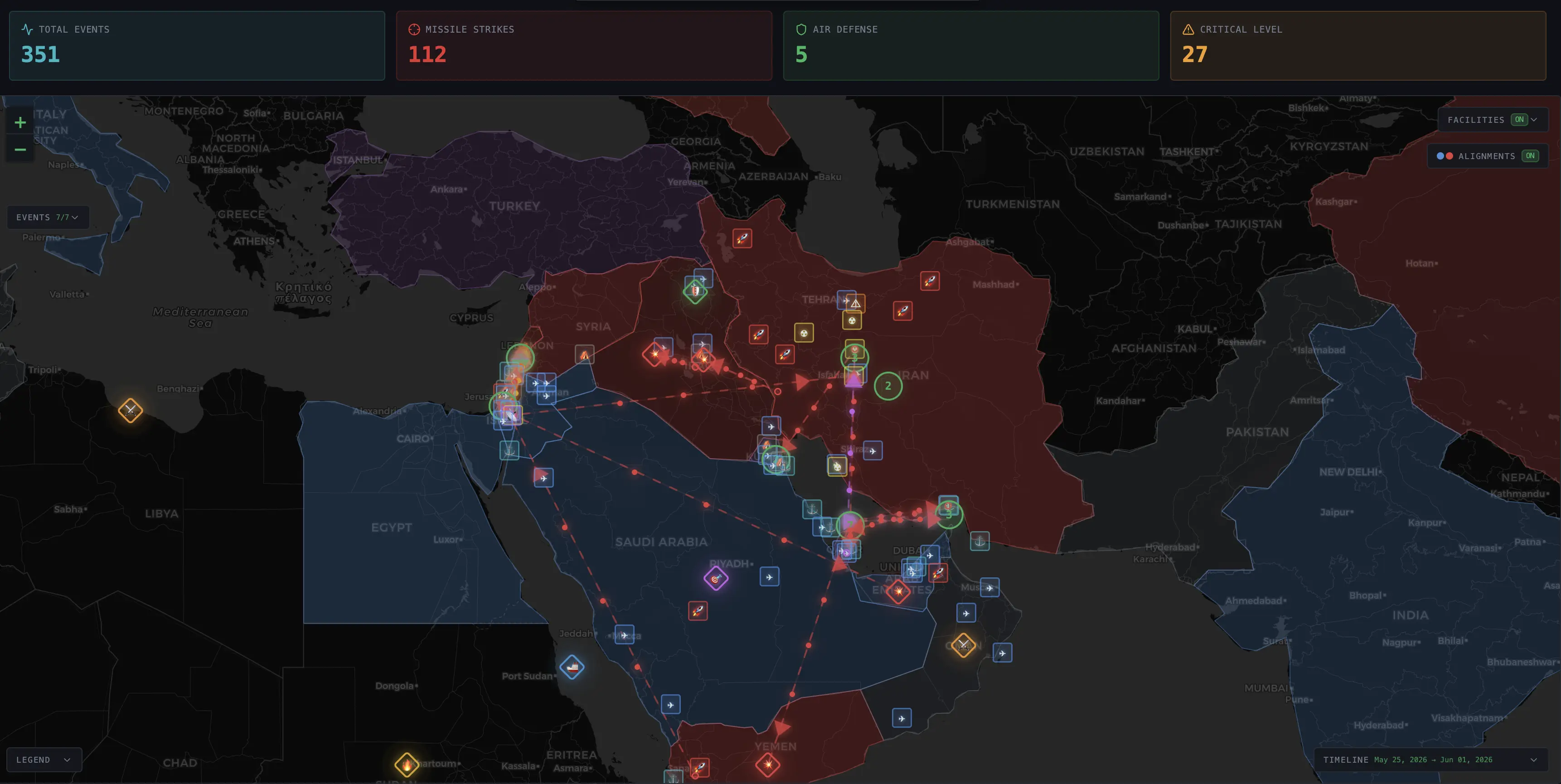Click the missile marker west of Mashhad

(x=930, y=281)
